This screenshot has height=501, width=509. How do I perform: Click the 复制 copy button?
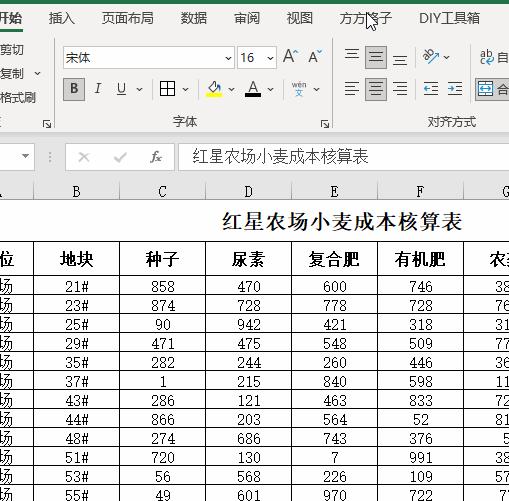coord(11,73)
